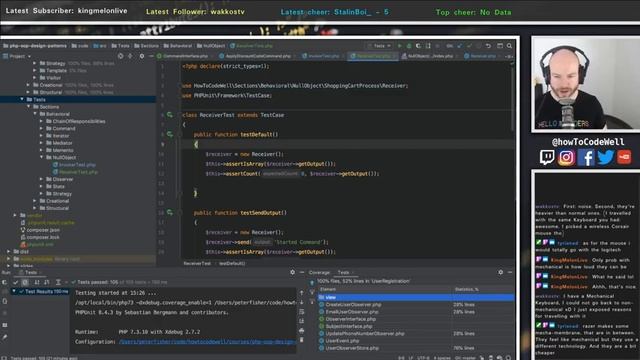Switch to CommandInterface.php editor tab
The height and width of the screenshot is (360, 640).
[x=183, y=56]
